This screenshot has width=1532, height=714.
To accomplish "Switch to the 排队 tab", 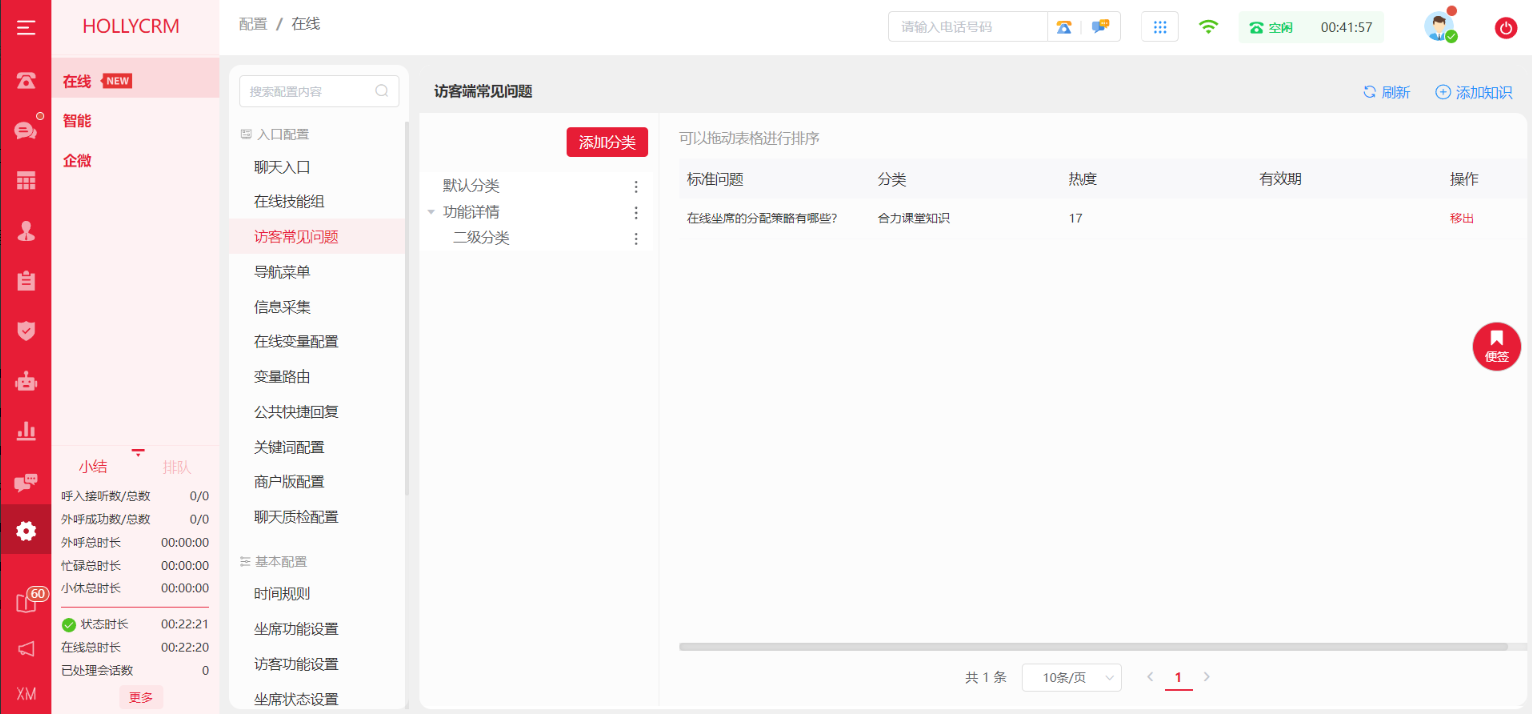I will click(177, 467).
